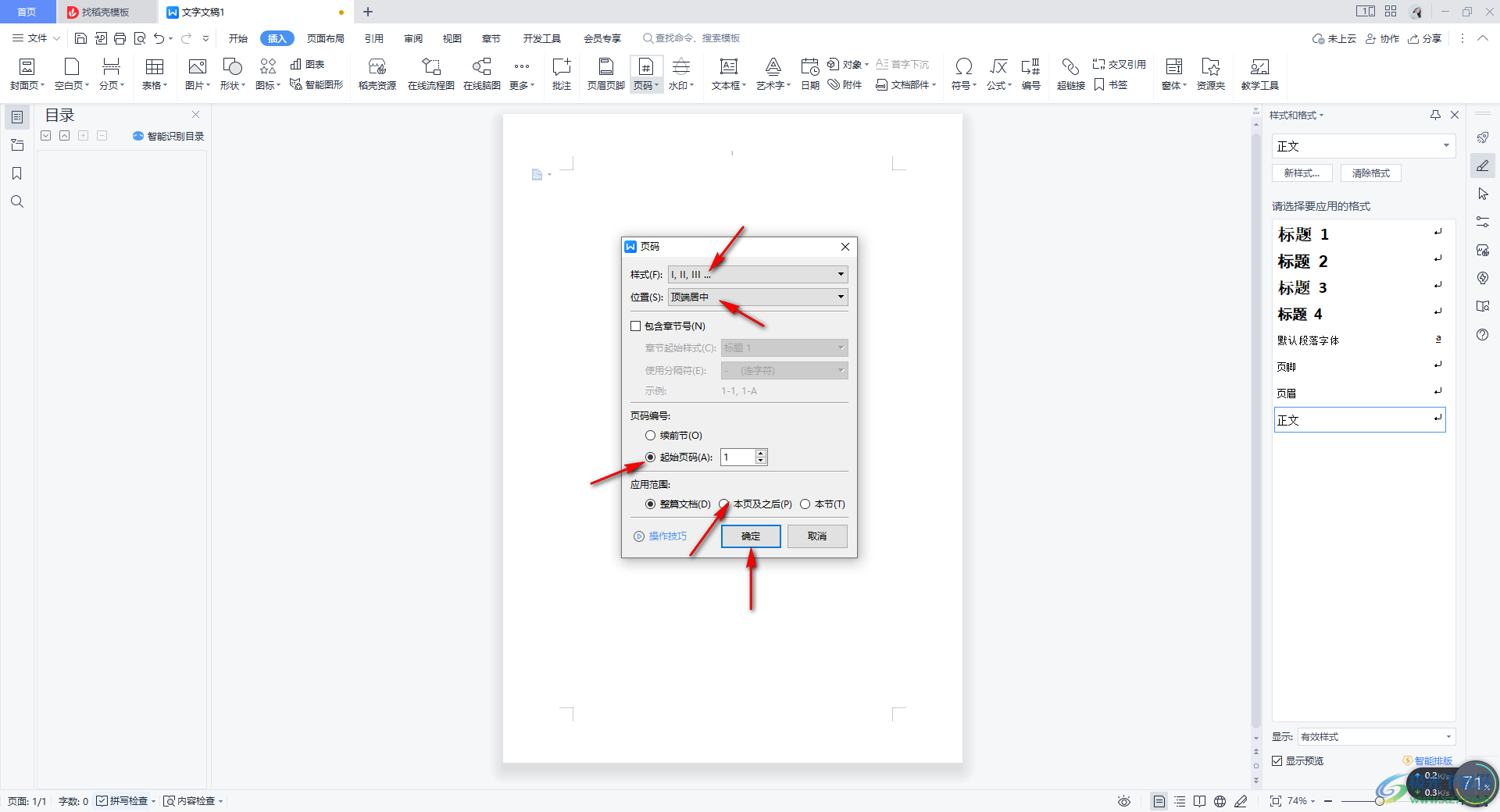
Task: Click the 清除格式 button
Action: pos(1371,173)
